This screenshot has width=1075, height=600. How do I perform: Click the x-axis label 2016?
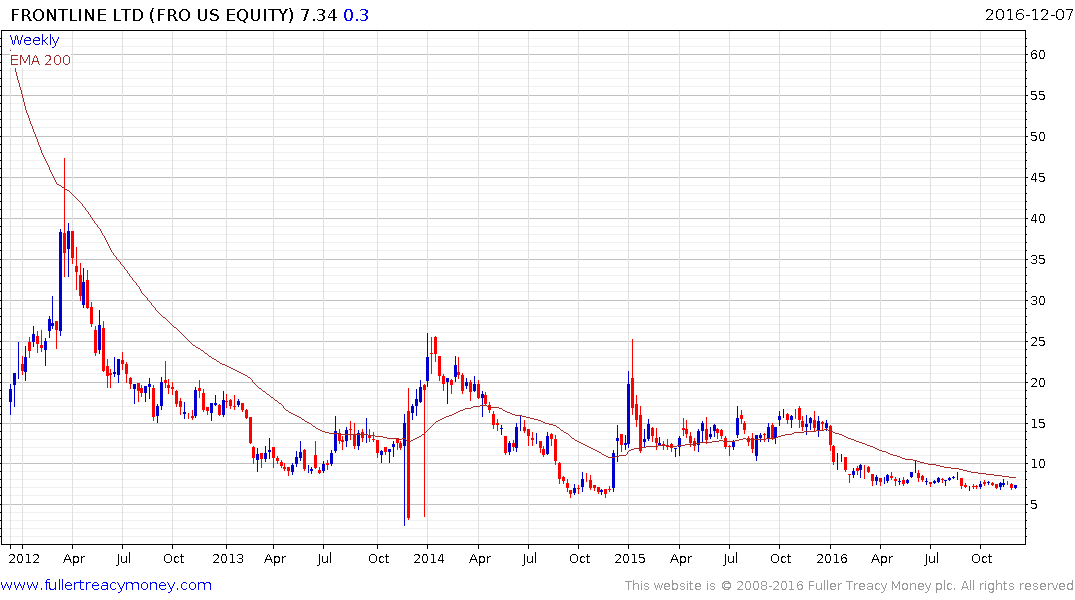pos(832,558)
